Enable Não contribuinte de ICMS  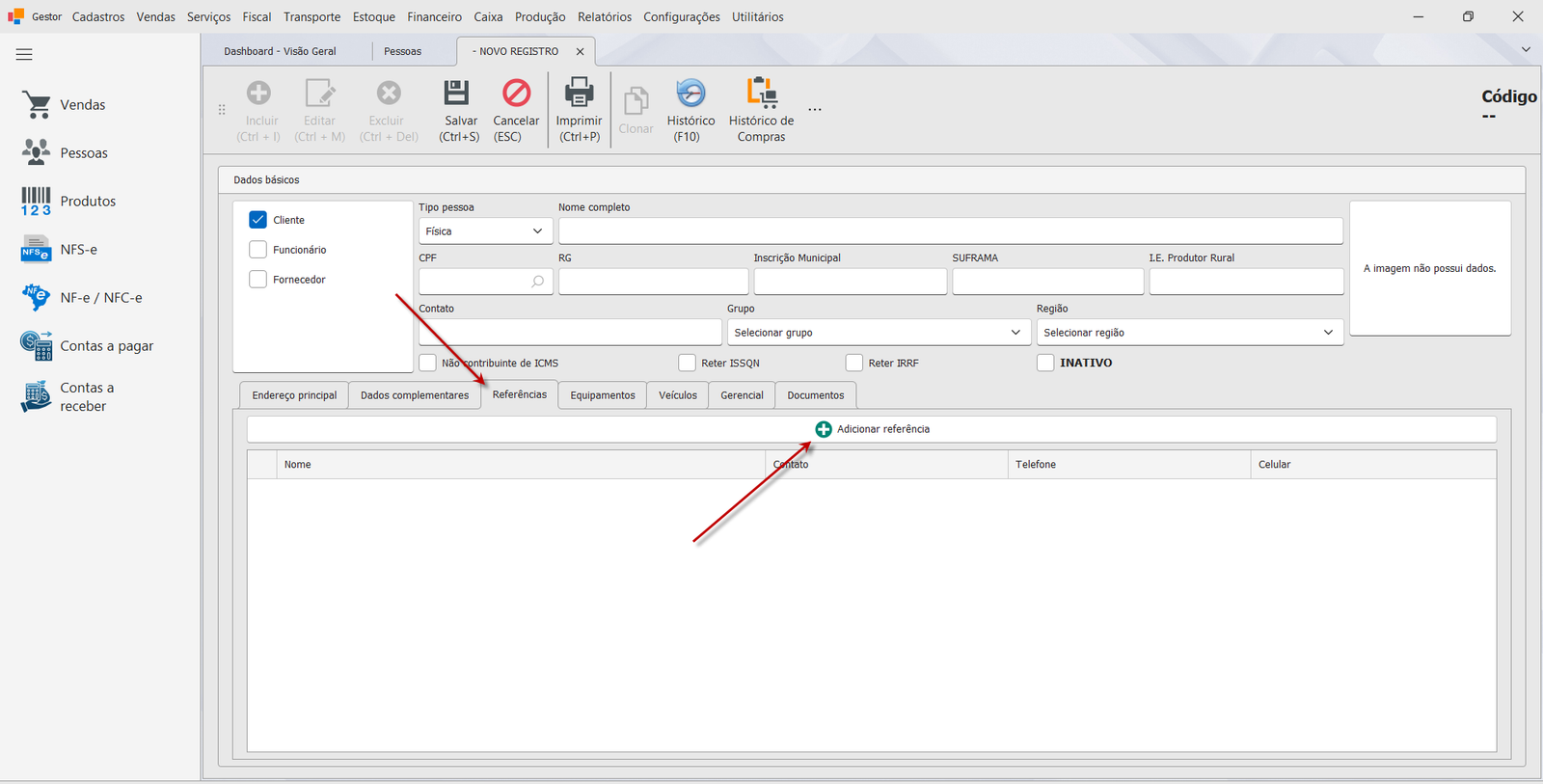click(427, 363)
